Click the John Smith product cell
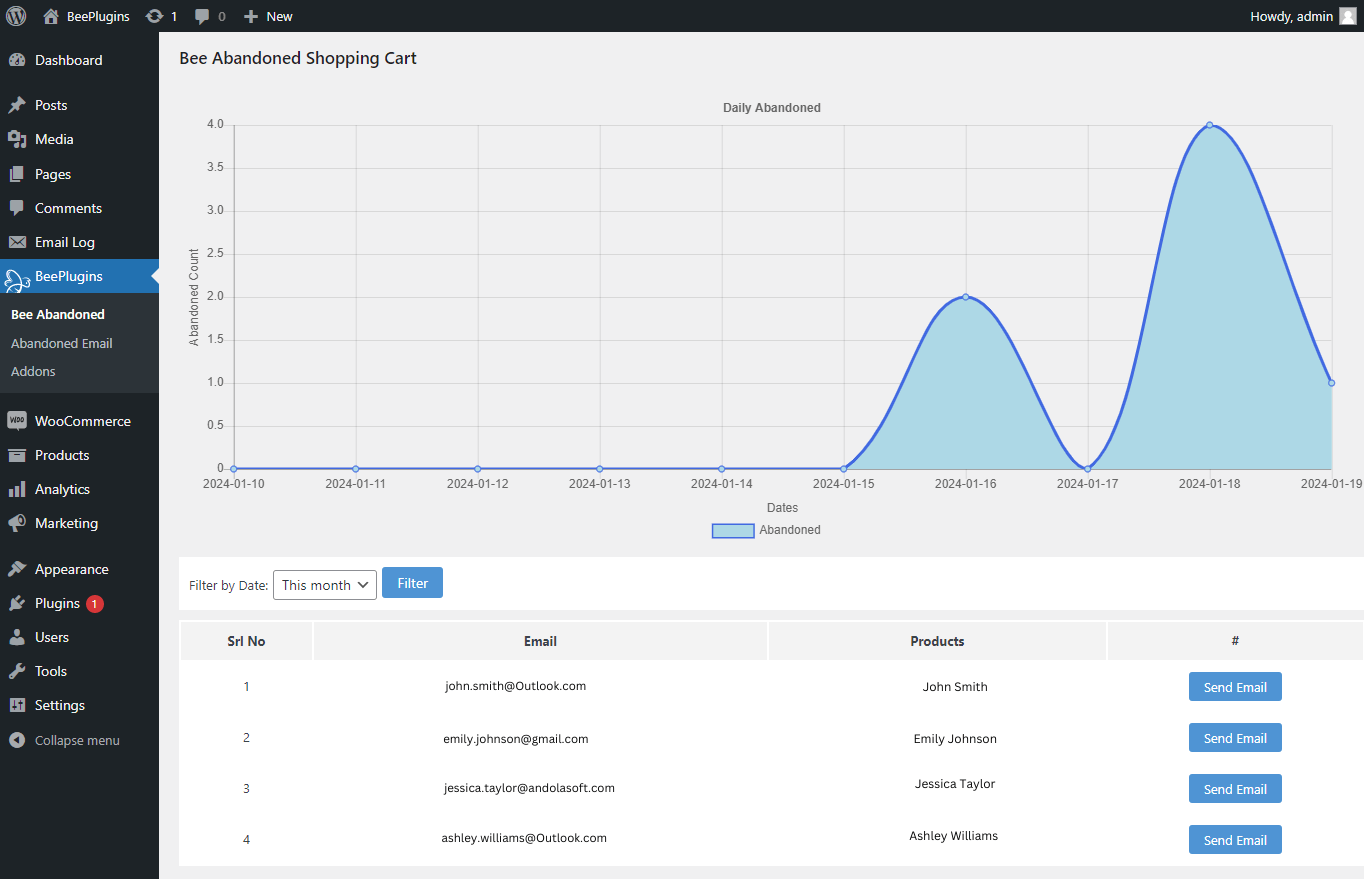 955,687
